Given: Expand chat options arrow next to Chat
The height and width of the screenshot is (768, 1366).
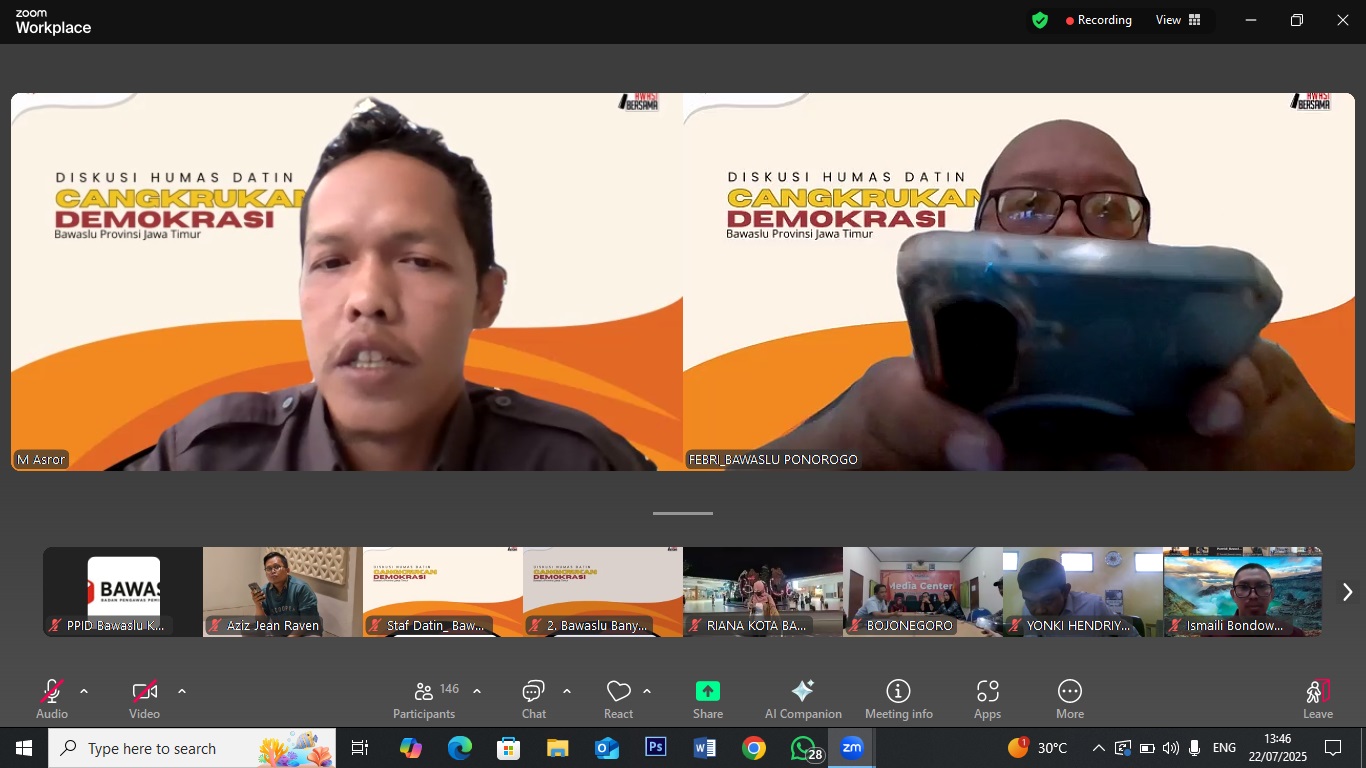Looking at the screenshot, I should pos(567,691).
